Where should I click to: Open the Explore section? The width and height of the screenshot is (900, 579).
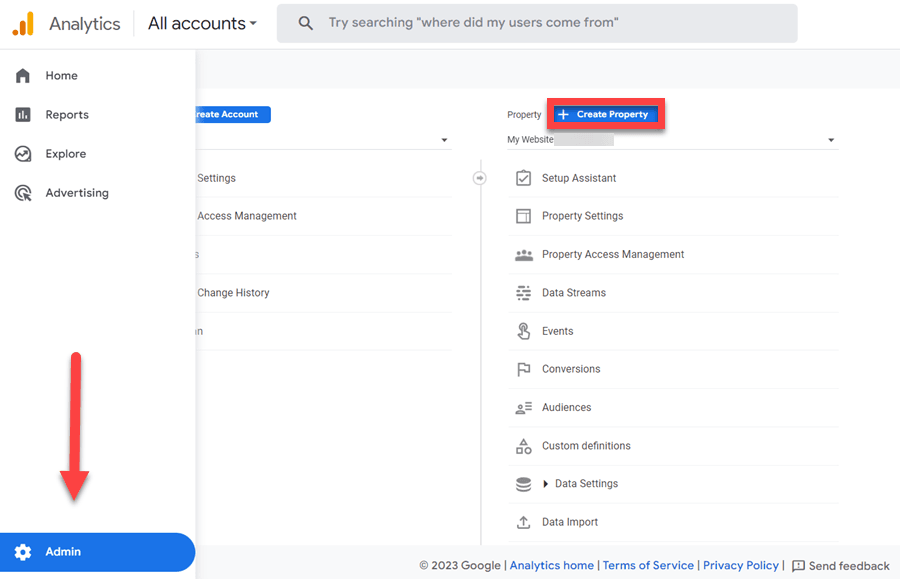65,154
